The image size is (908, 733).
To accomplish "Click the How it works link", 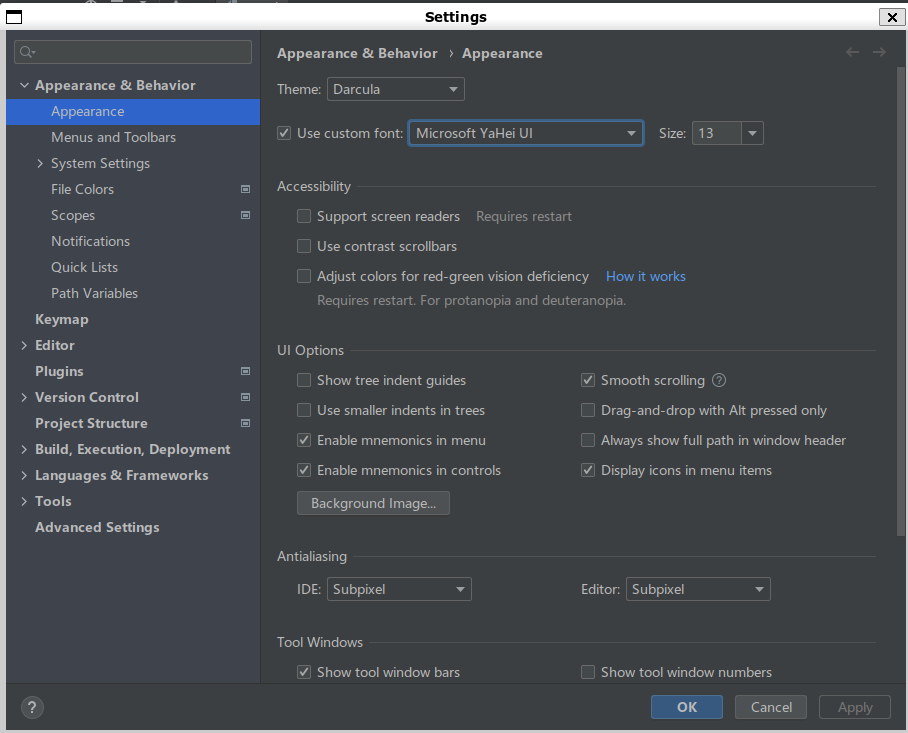I will (x=645, y=276).
